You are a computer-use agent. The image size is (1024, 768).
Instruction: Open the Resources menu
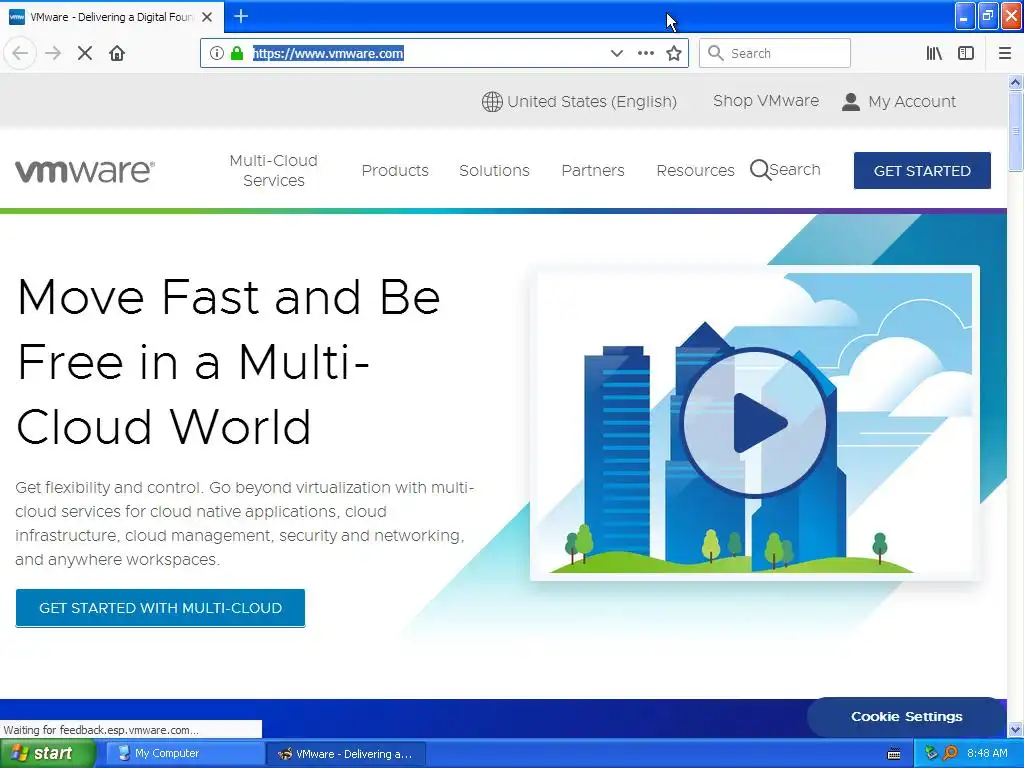point(696,170)
